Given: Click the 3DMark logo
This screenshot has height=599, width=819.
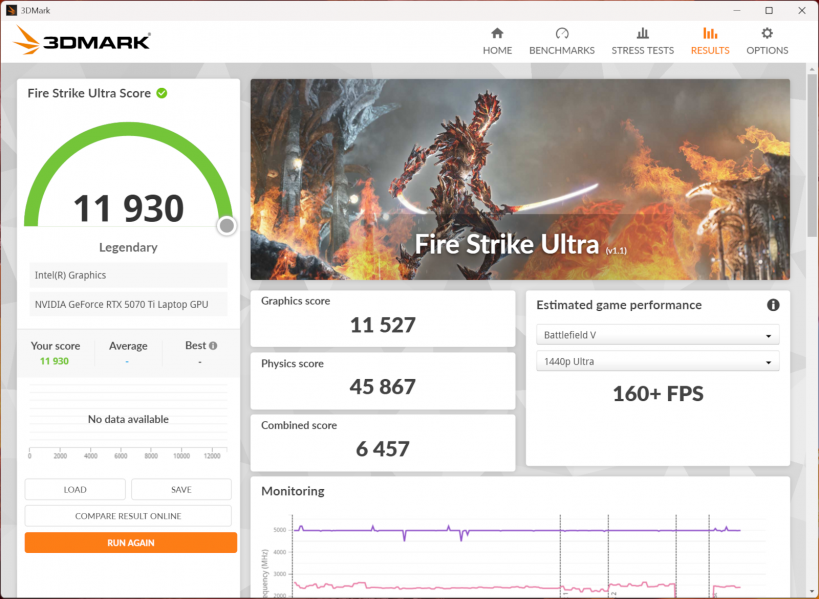Looking at the screenshot, I should 83,41.
